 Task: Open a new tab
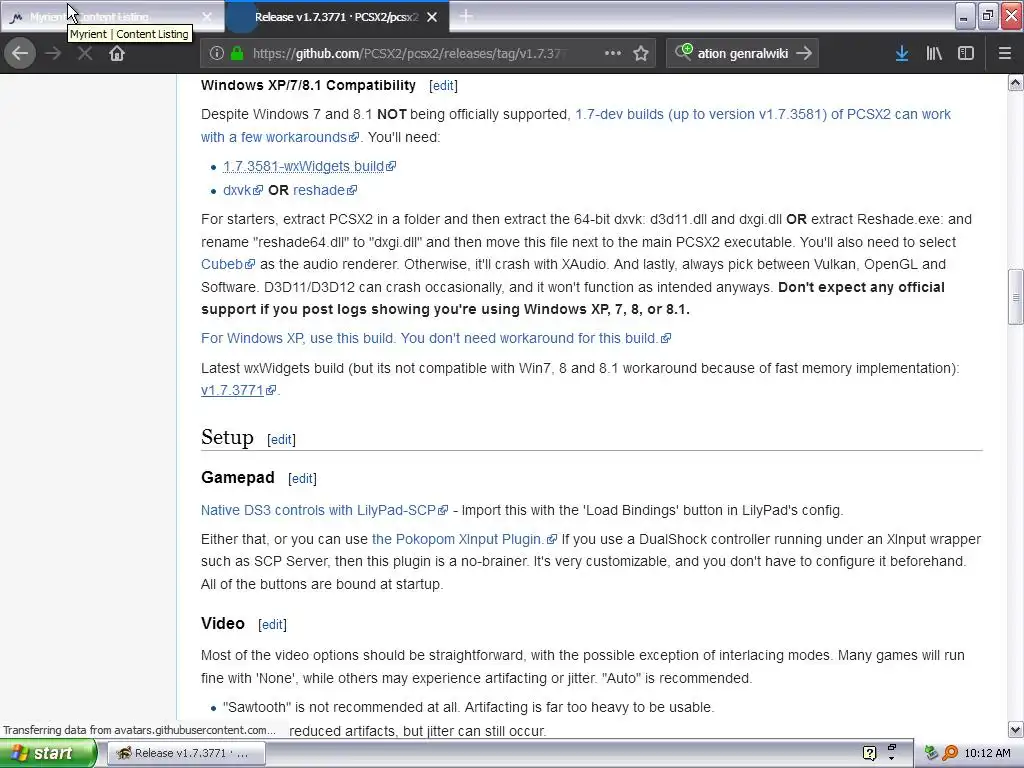tap(466, 16)
